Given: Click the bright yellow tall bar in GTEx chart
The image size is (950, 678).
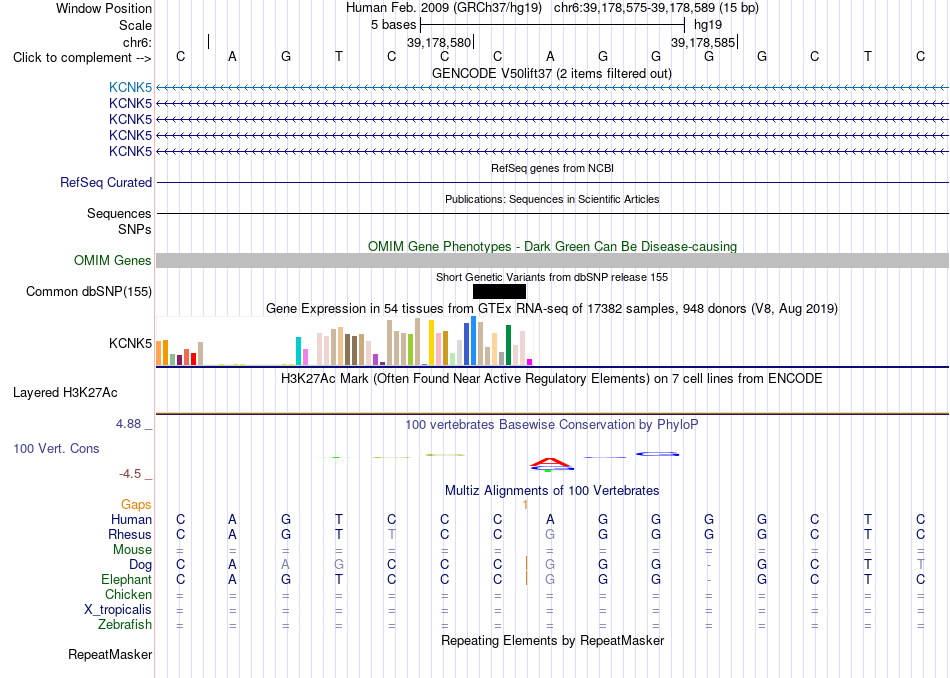Looking at the screenshot, I should pyautogui.click(x=431, y=342).
